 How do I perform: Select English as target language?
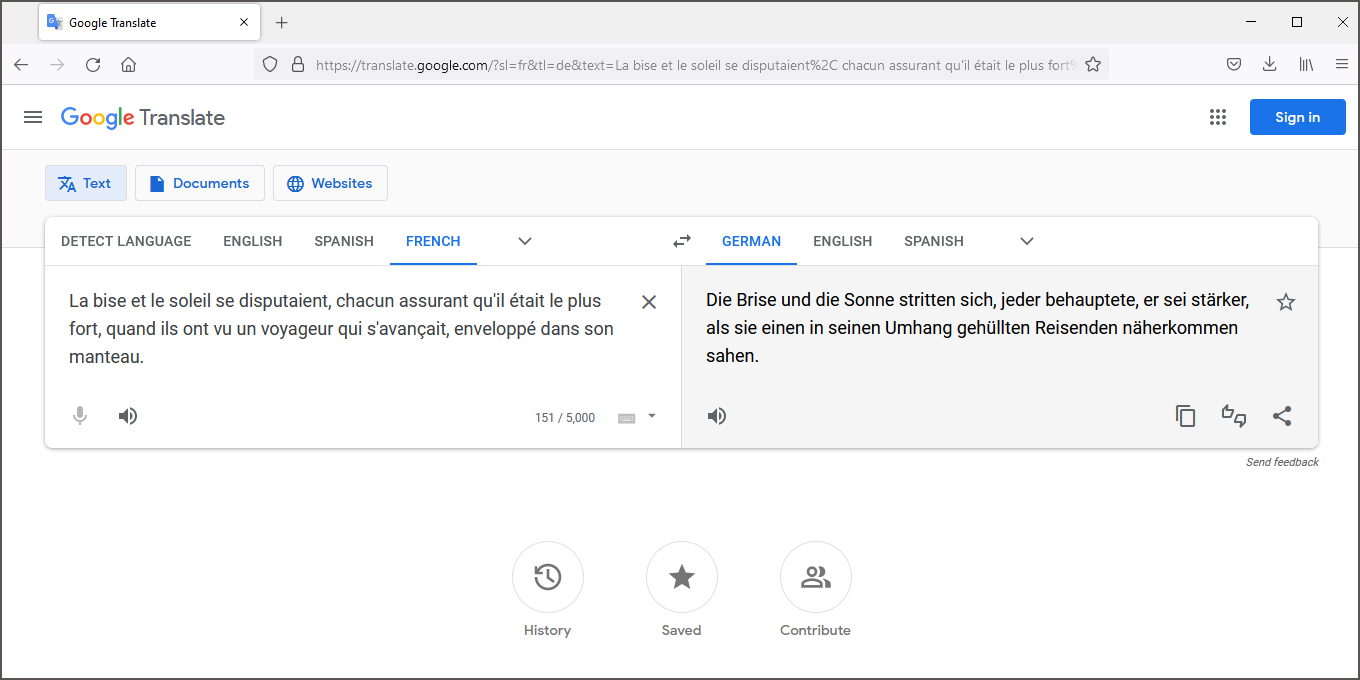pyautogui.click(x=843, y=241)
